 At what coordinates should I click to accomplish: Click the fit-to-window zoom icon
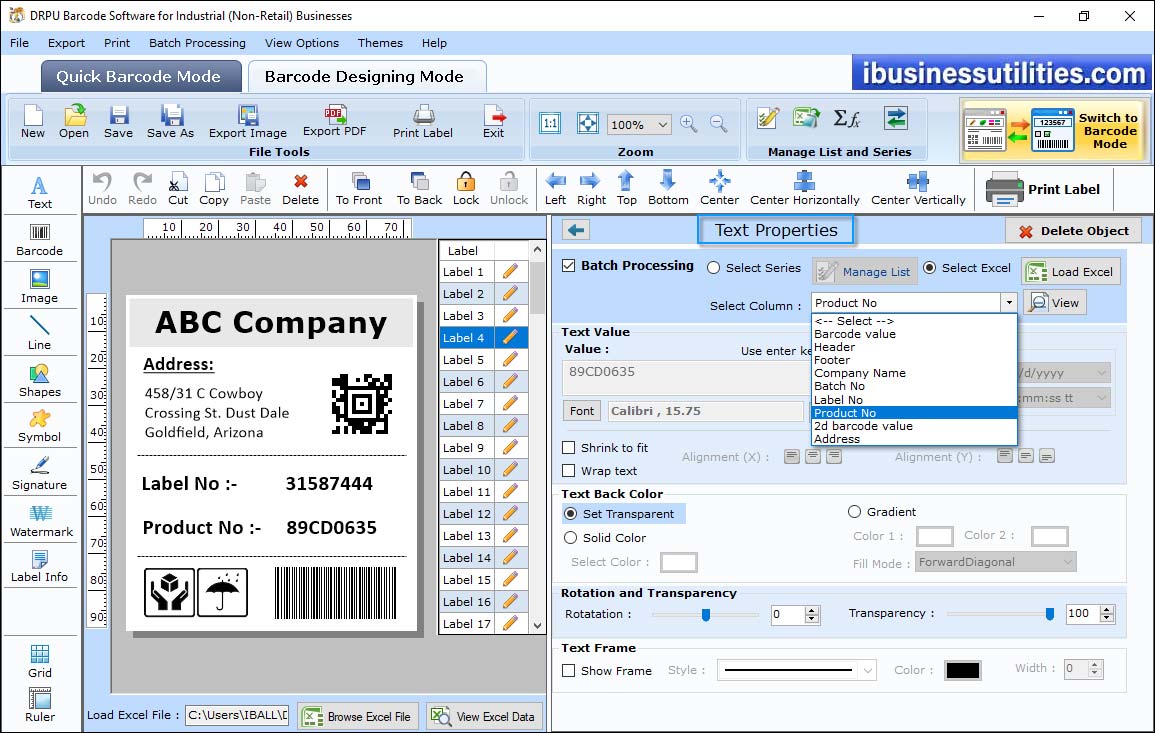pos(588,124)
